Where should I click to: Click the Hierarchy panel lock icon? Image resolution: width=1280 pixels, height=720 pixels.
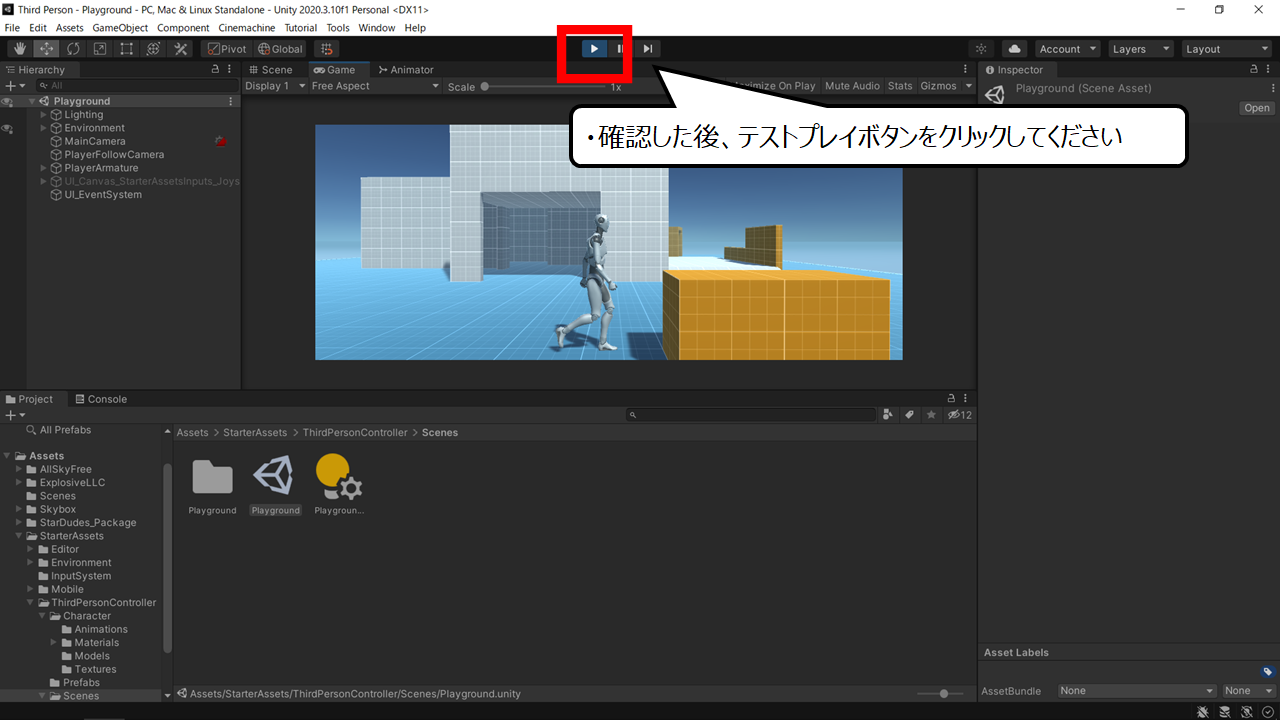coord(216,70)
